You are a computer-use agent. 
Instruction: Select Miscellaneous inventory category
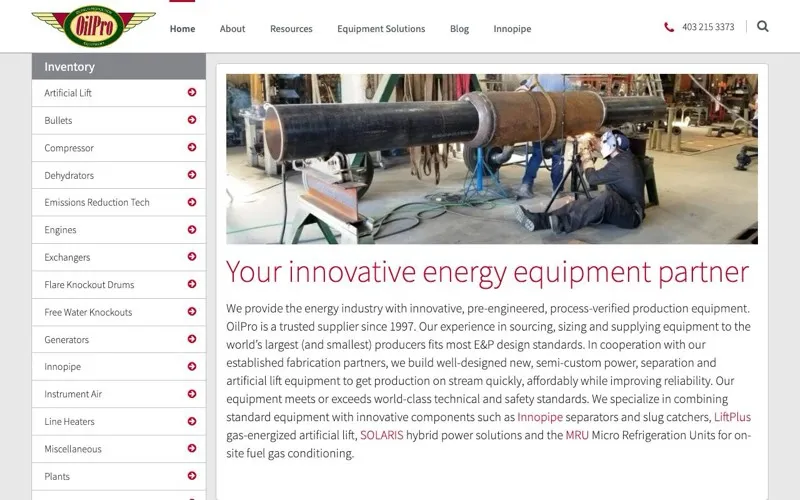pos(119,449)
